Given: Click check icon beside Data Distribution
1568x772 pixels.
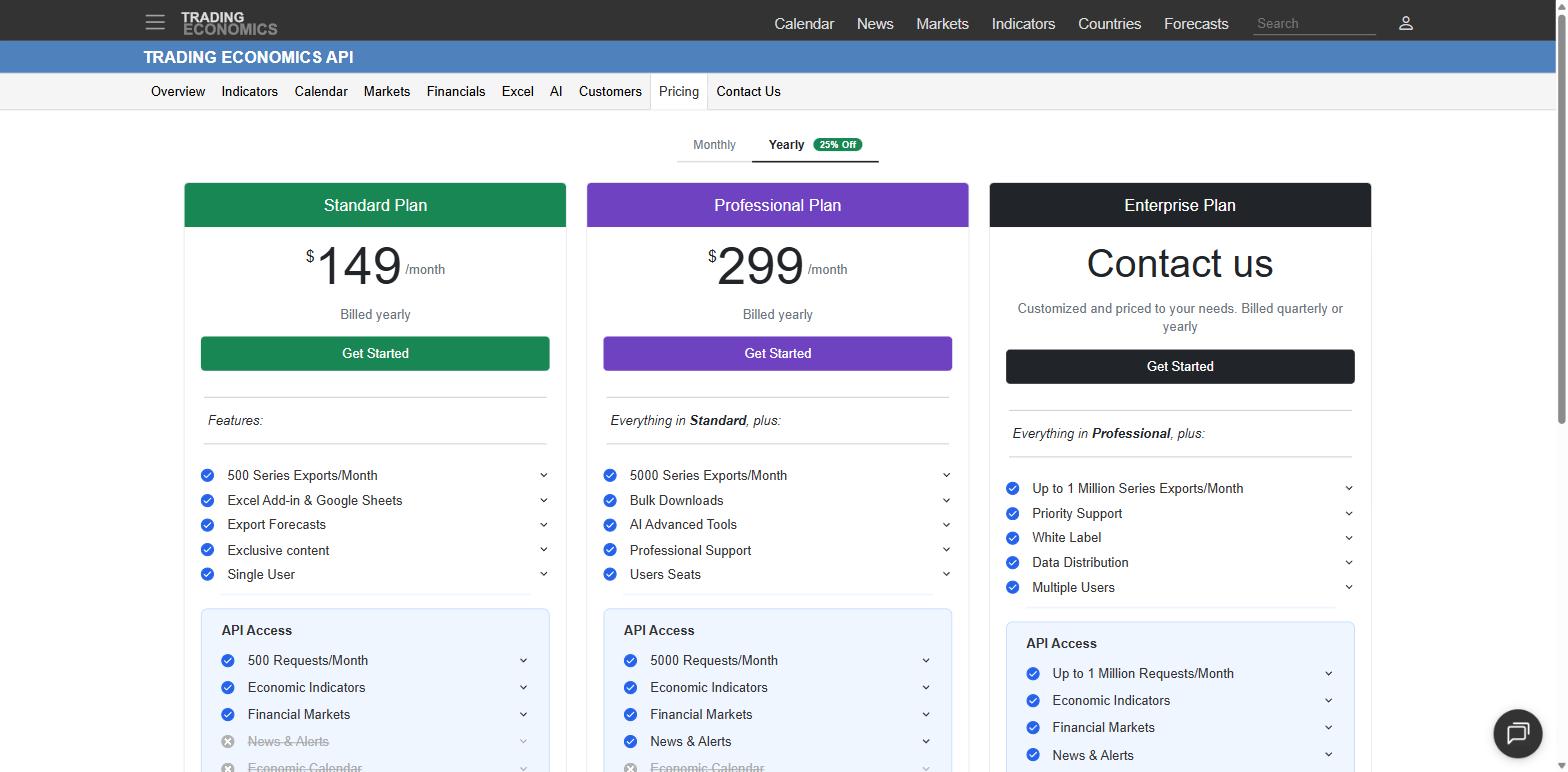Looking at the screenshot, I should click(x=1012, y=563).
